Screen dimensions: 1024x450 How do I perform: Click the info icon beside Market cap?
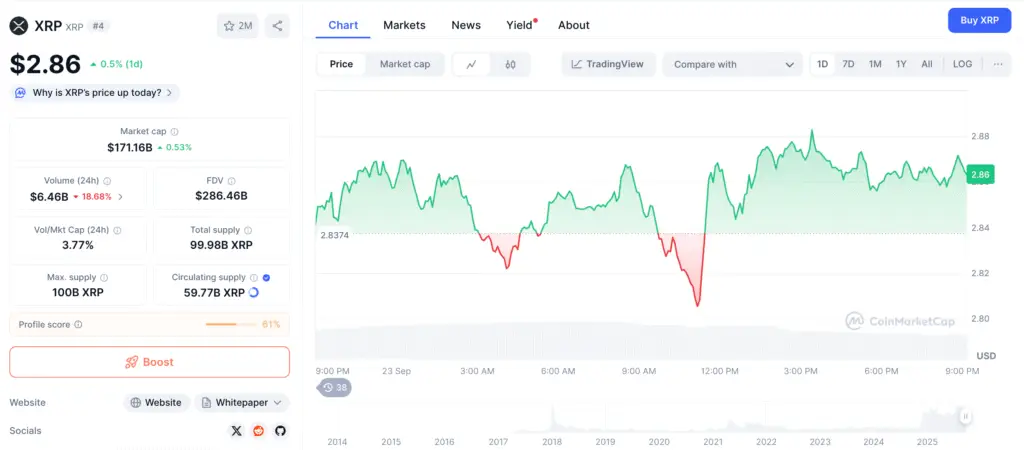click(x=174, y=132)
